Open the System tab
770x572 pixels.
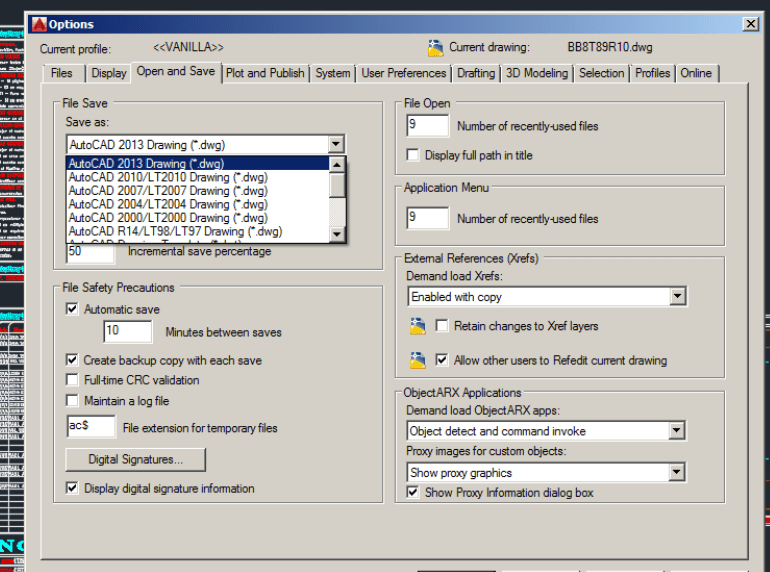333,73
